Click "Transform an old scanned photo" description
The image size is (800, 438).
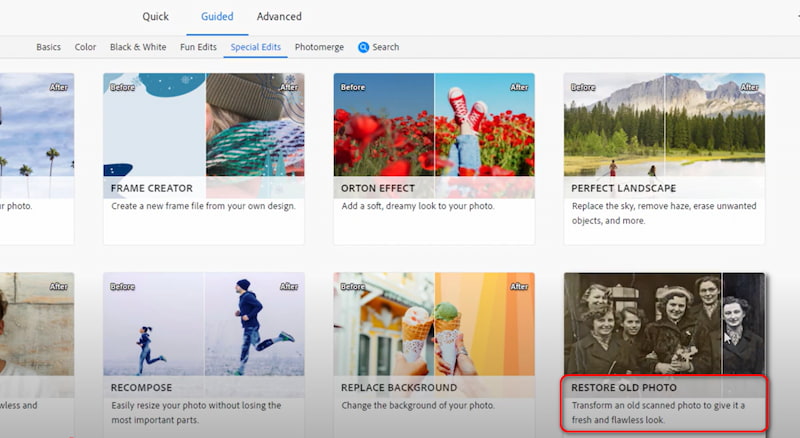[x=658, y=412]
